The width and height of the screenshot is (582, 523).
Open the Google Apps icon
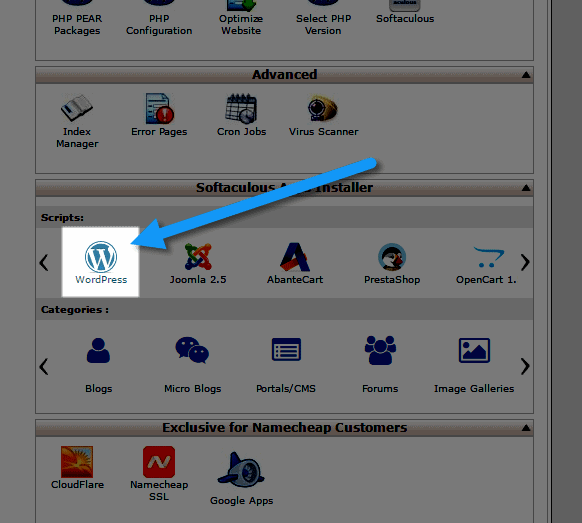click(x=241, y=469)
